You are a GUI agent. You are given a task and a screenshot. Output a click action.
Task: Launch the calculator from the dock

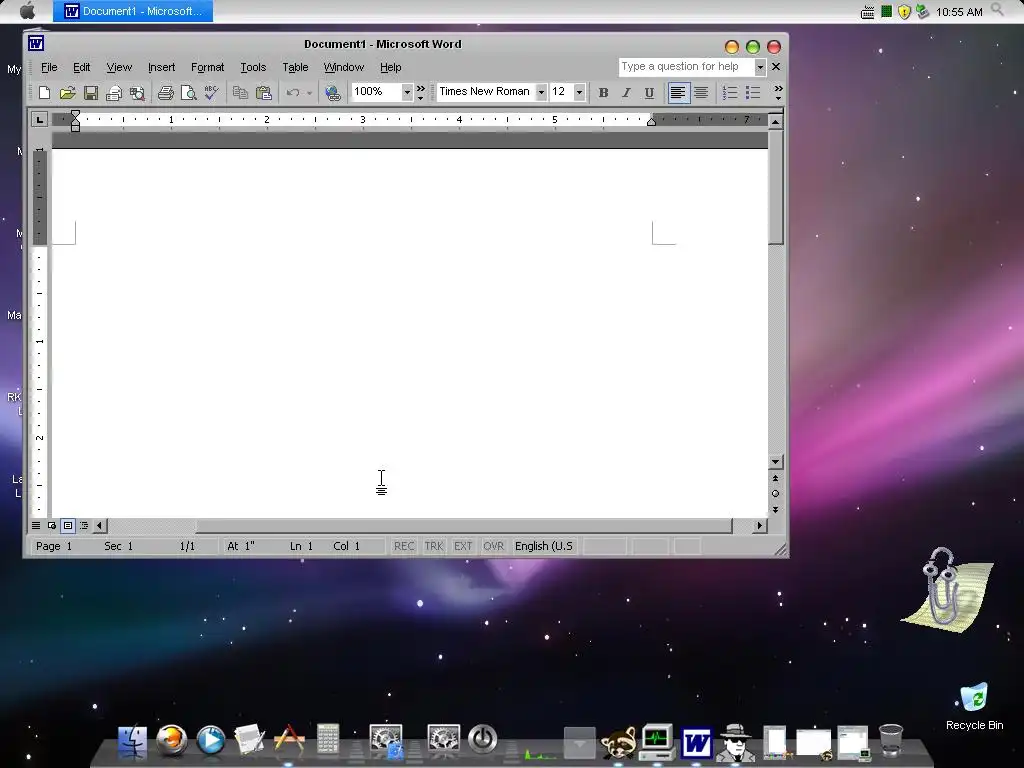tap(328, 740)
